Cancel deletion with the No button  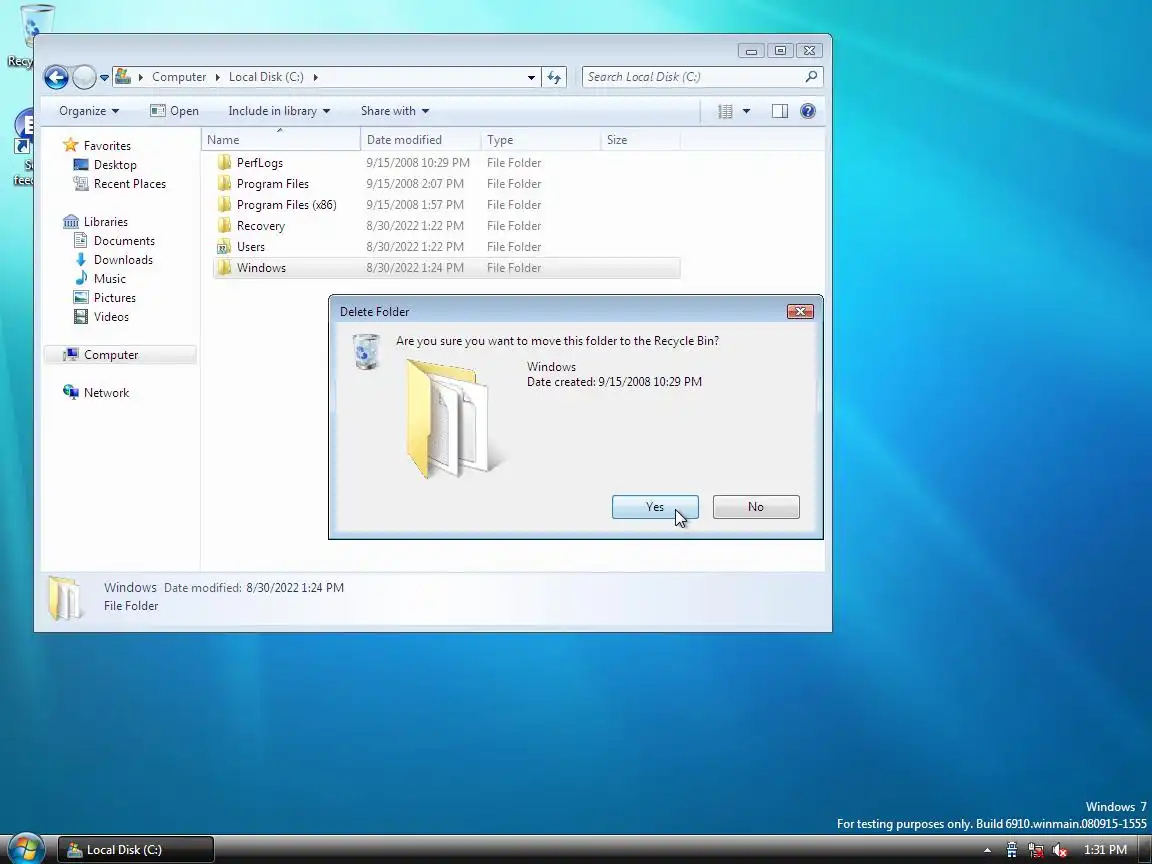click(x=756, y=507)
